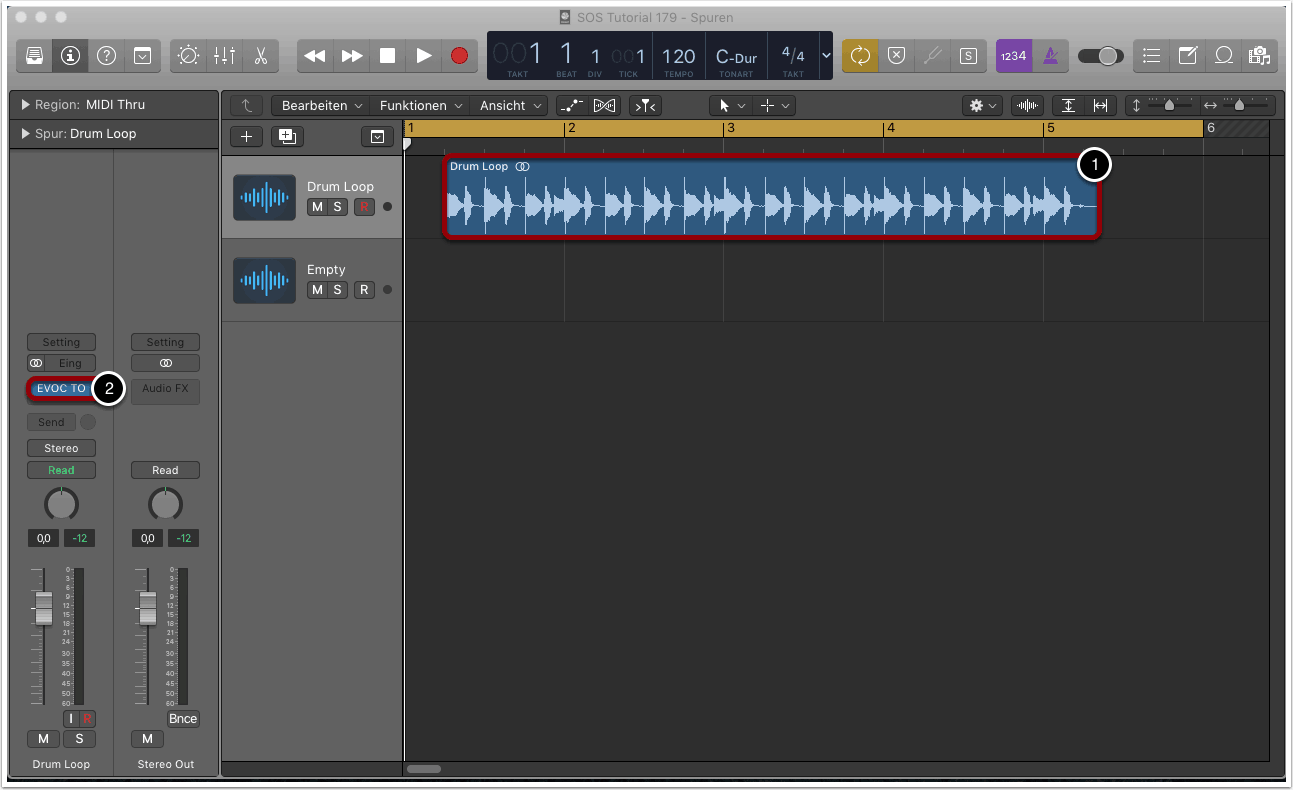Open the Library panel icon
This screenshot has width=1293, height=790.
click(34, 56)
